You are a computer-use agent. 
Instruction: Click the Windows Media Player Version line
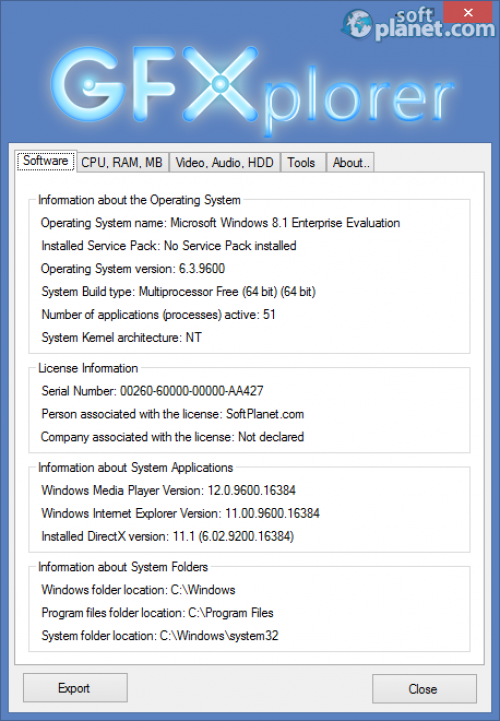tap(168, 490)
